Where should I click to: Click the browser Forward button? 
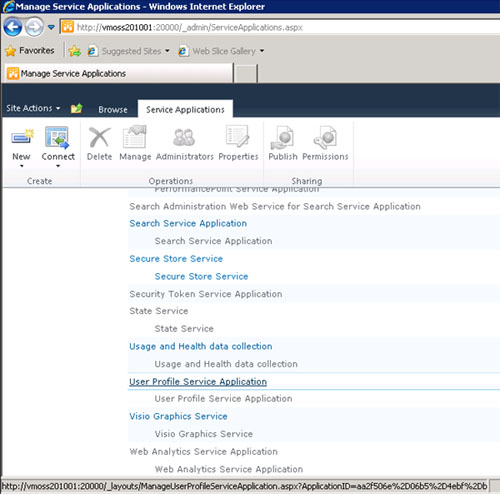34,27
